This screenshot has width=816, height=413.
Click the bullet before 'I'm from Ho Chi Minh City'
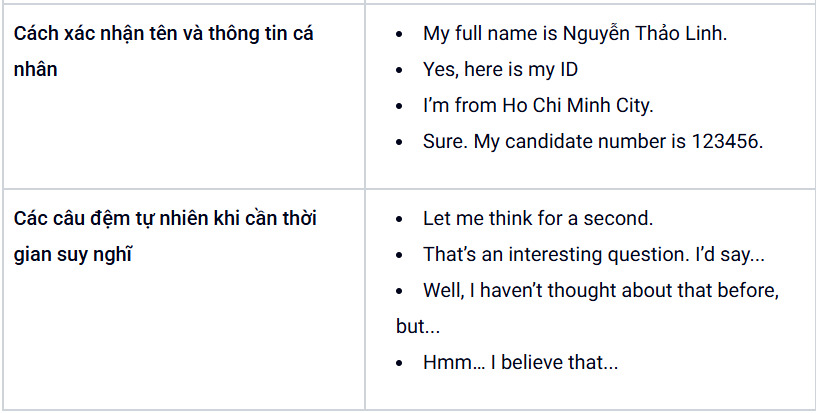[x=399, y=106]
